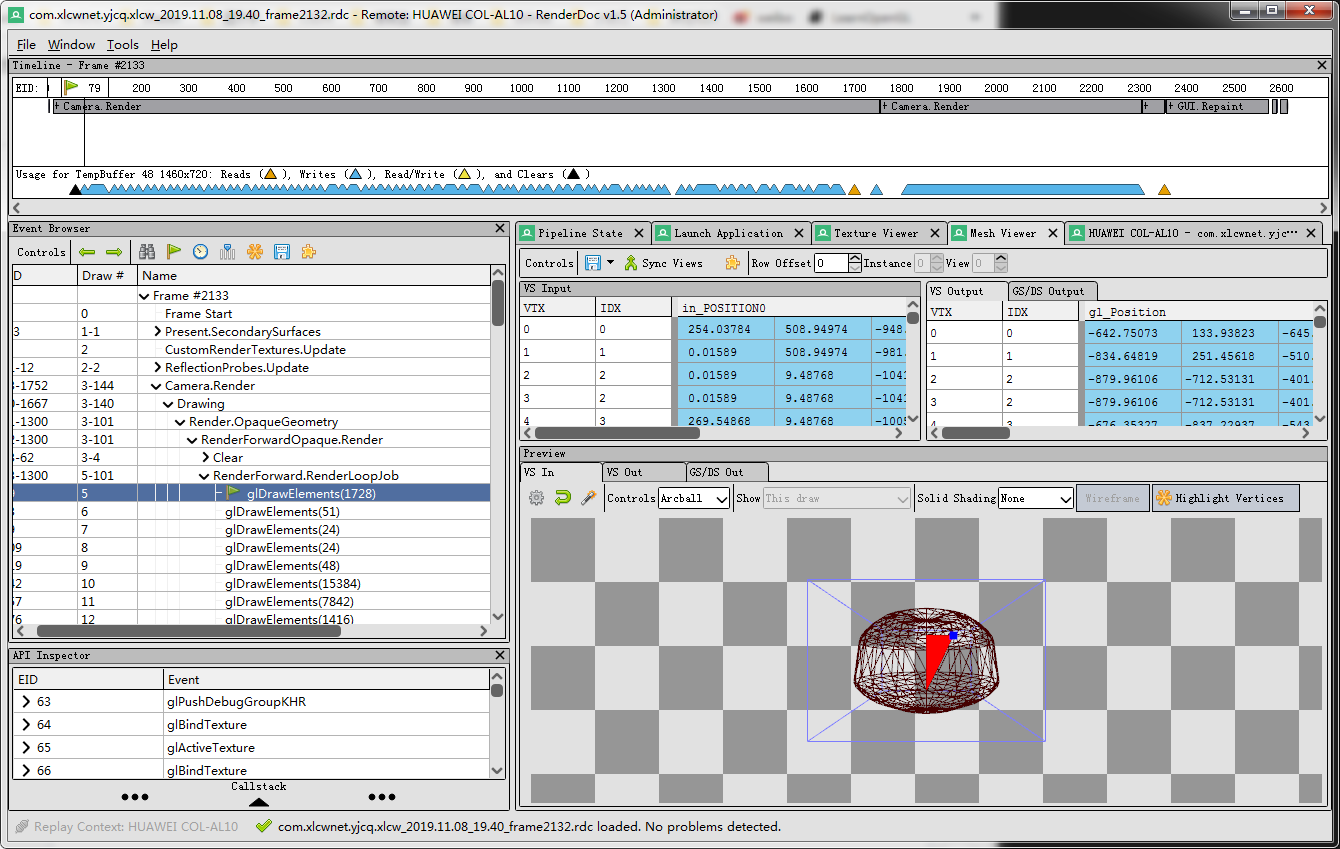Open Event Browser extensions via puzzle piece icon
Screen dimensions: 1340x849
point(308,252)
